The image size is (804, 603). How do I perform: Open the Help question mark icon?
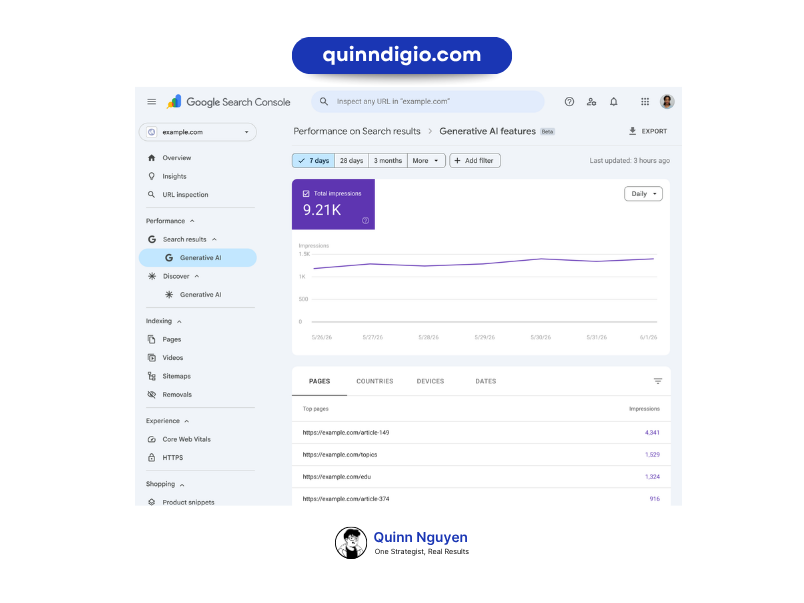pos(569,102)
